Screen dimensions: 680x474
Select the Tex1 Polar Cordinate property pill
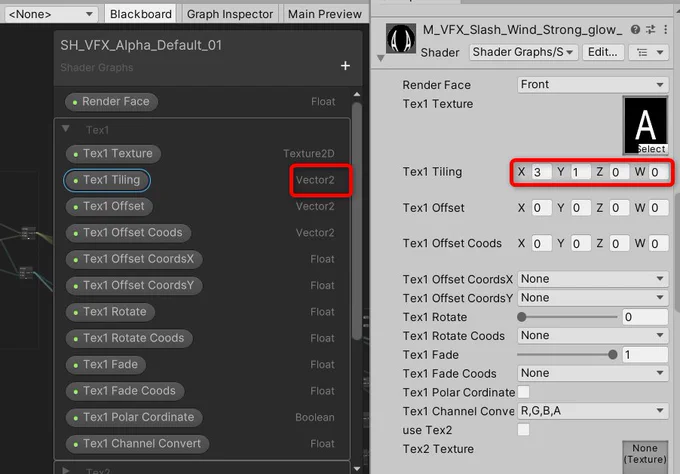pos(134,417)
